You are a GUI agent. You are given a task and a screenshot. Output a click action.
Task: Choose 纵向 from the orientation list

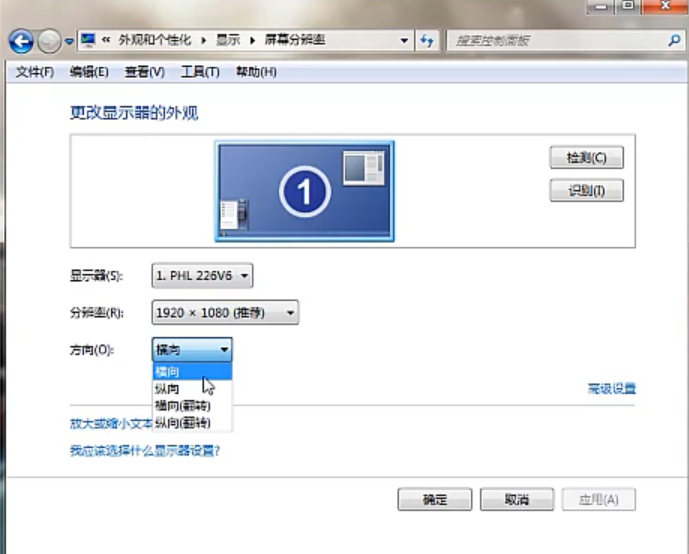point(167,388)
